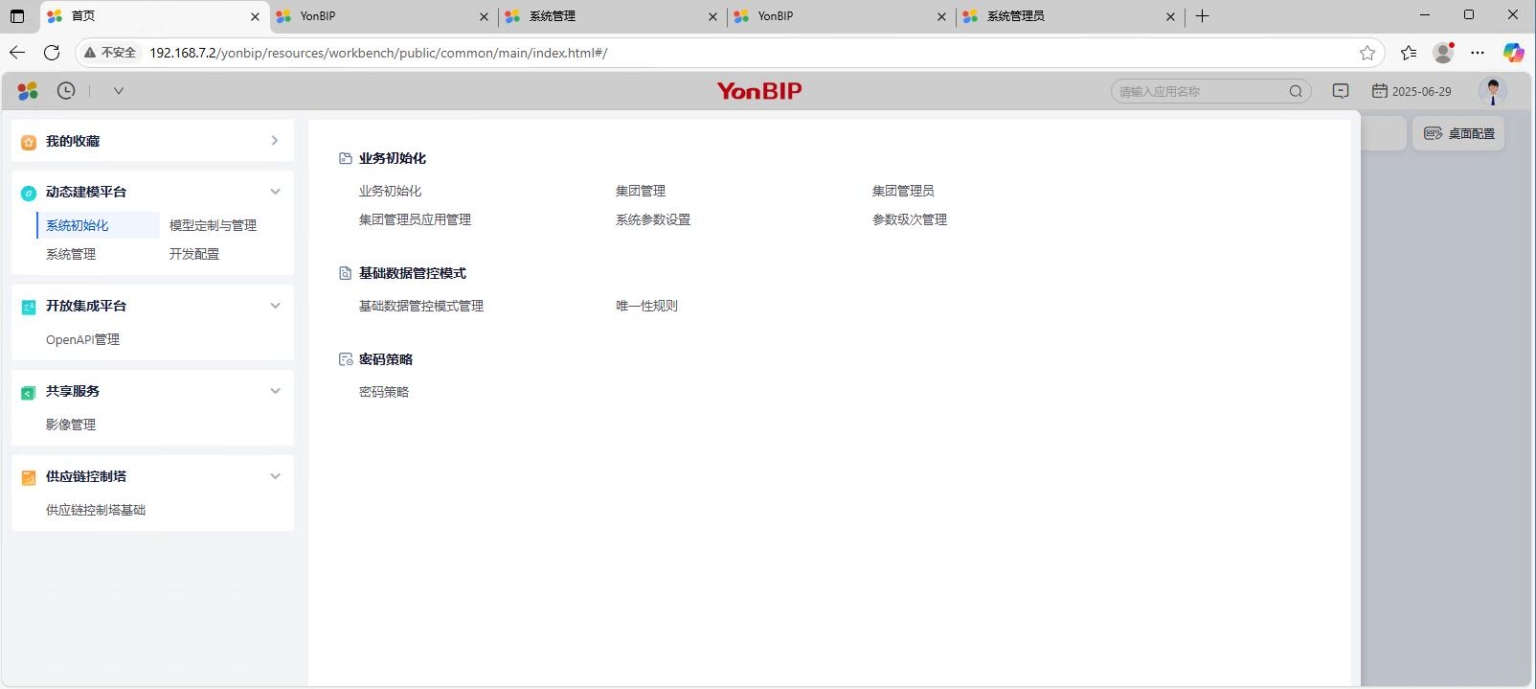Click the YonBIP colorful app launcher icon
This screenshot has width=1536, height=689.
click(x=28, y=91)
